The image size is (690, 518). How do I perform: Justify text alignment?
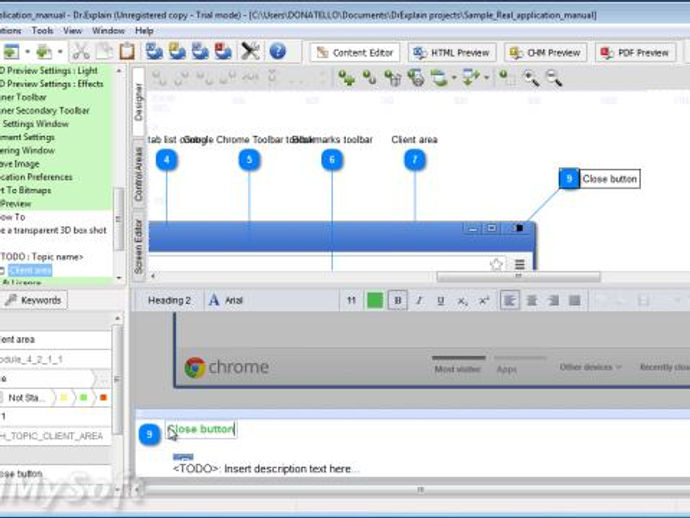(x=575, y=301)
